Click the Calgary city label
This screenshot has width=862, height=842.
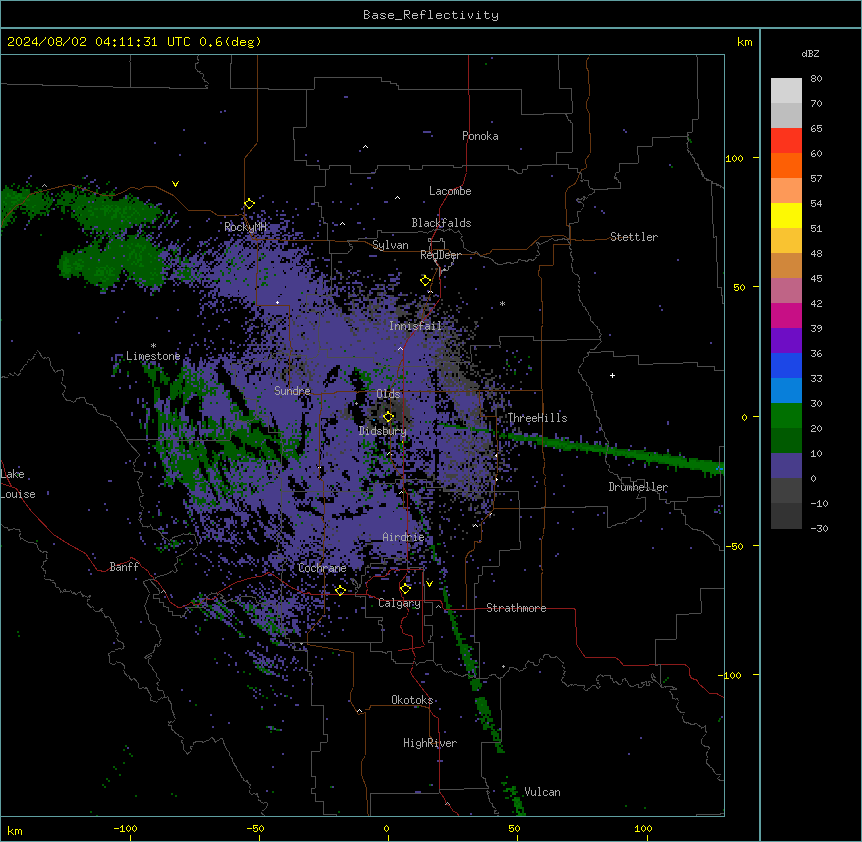click(399, 603)
